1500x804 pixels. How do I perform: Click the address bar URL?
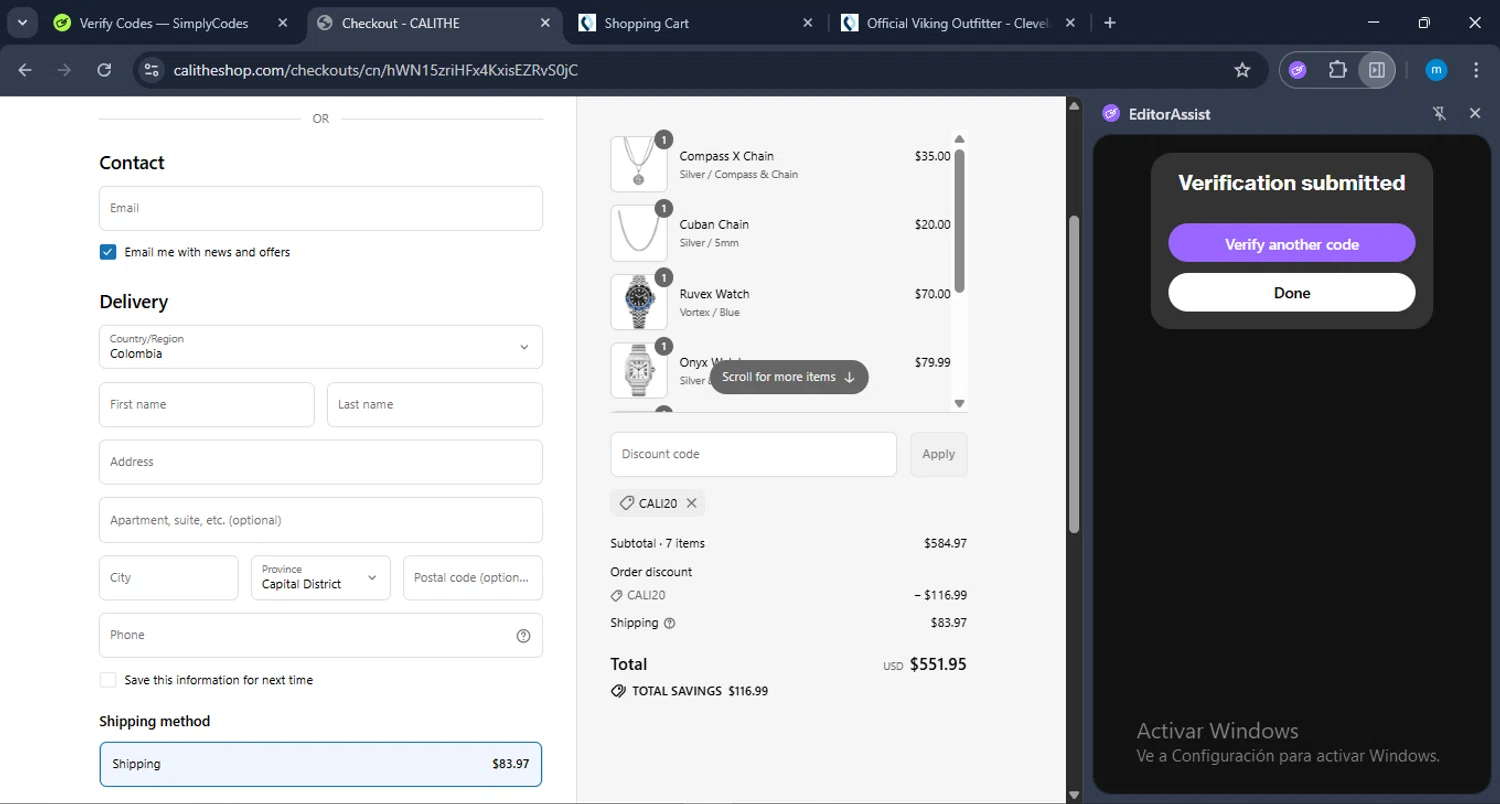(x=375, y=70)
